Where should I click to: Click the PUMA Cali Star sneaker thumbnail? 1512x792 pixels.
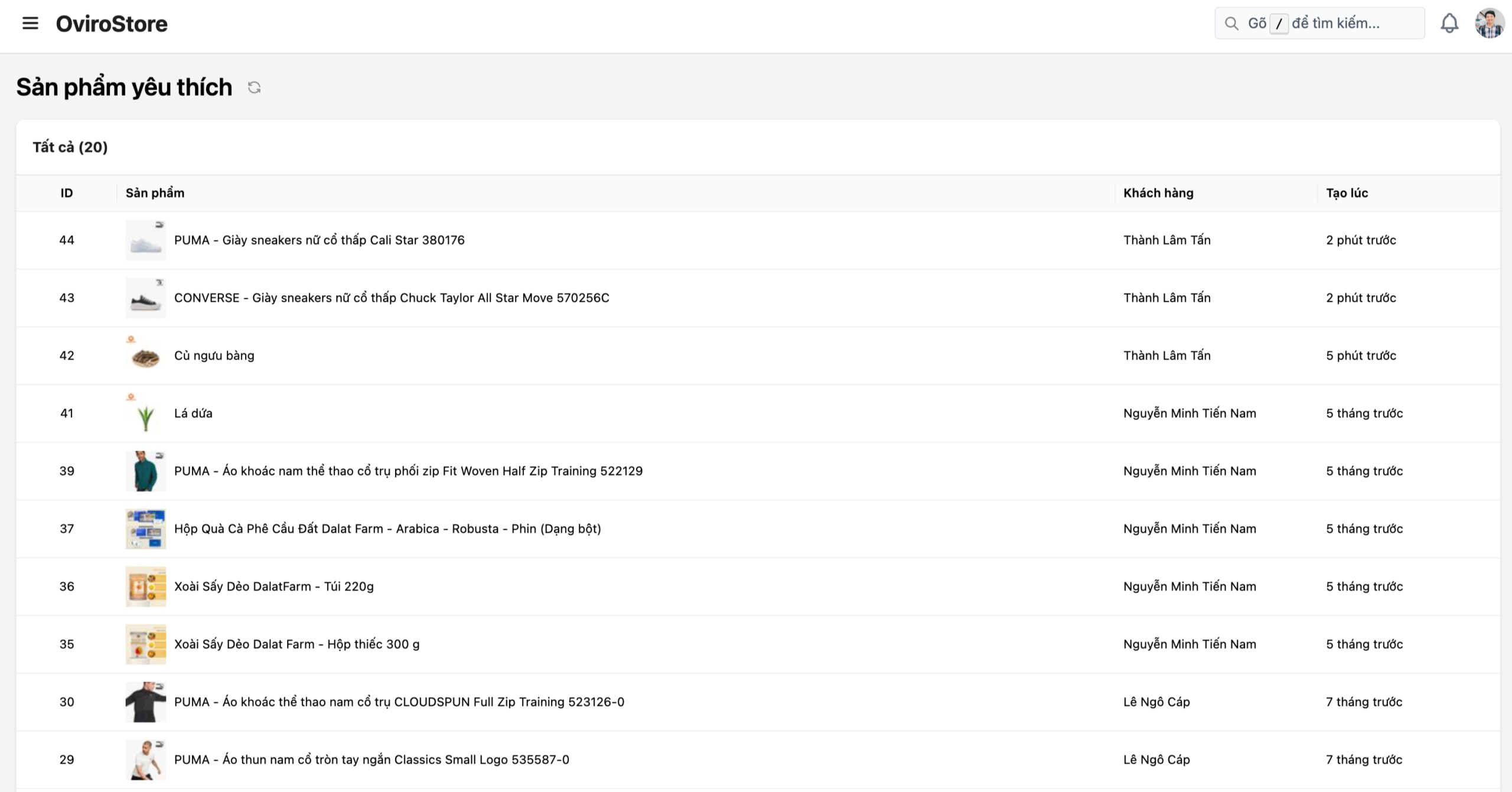pos(145,240)
